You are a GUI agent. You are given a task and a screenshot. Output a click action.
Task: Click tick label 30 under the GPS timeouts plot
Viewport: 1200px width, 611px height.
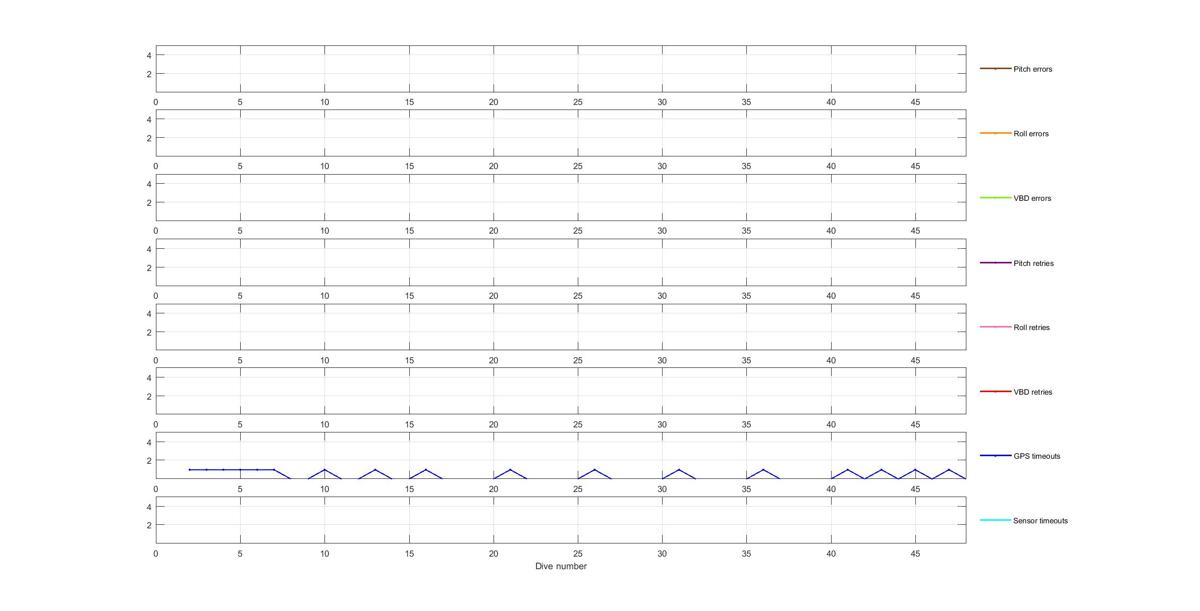(x=662, y=489)
